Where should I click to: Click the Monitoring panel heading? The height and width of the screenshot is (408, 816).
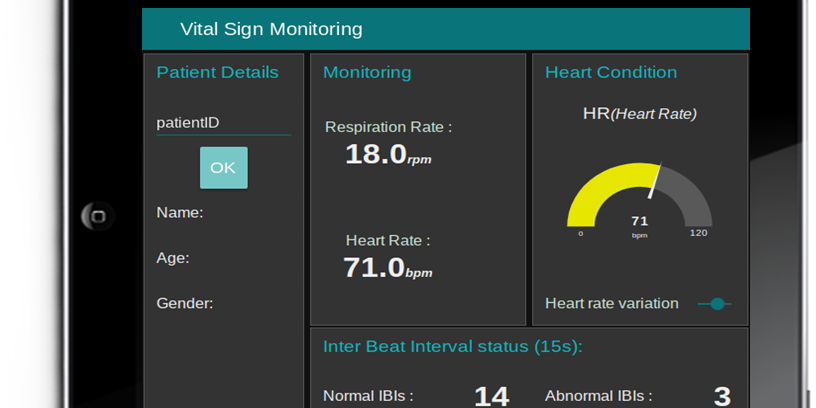367,72
